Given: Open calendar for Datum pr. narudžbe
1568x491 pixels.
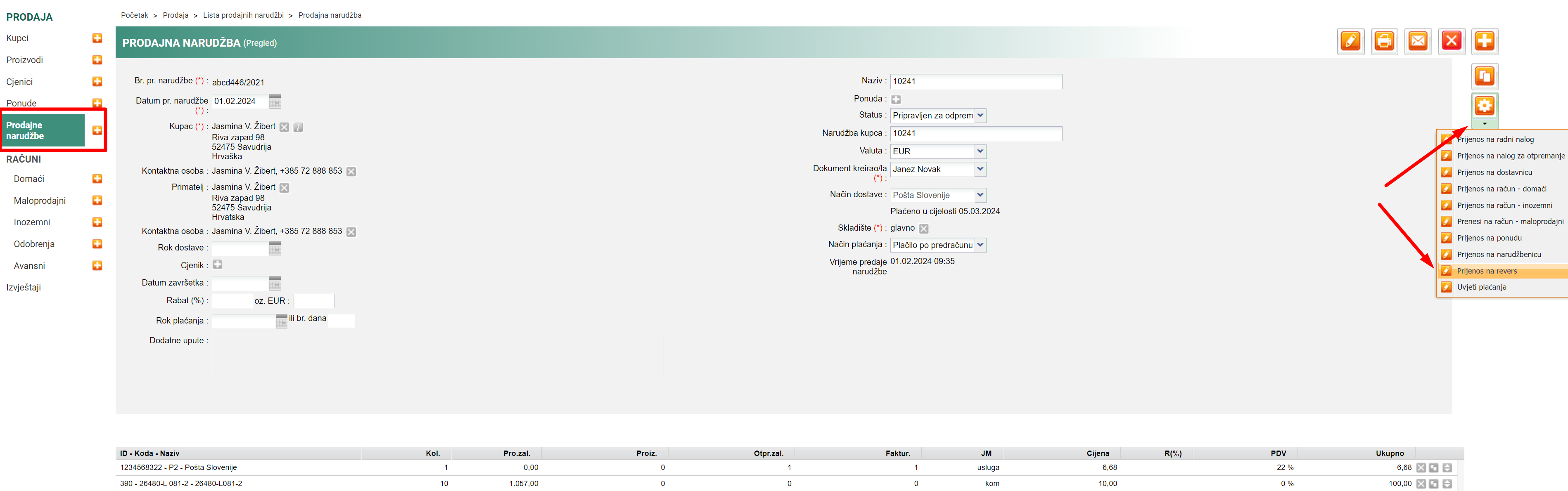Looking at the screenshot, I should pos(275,102).
